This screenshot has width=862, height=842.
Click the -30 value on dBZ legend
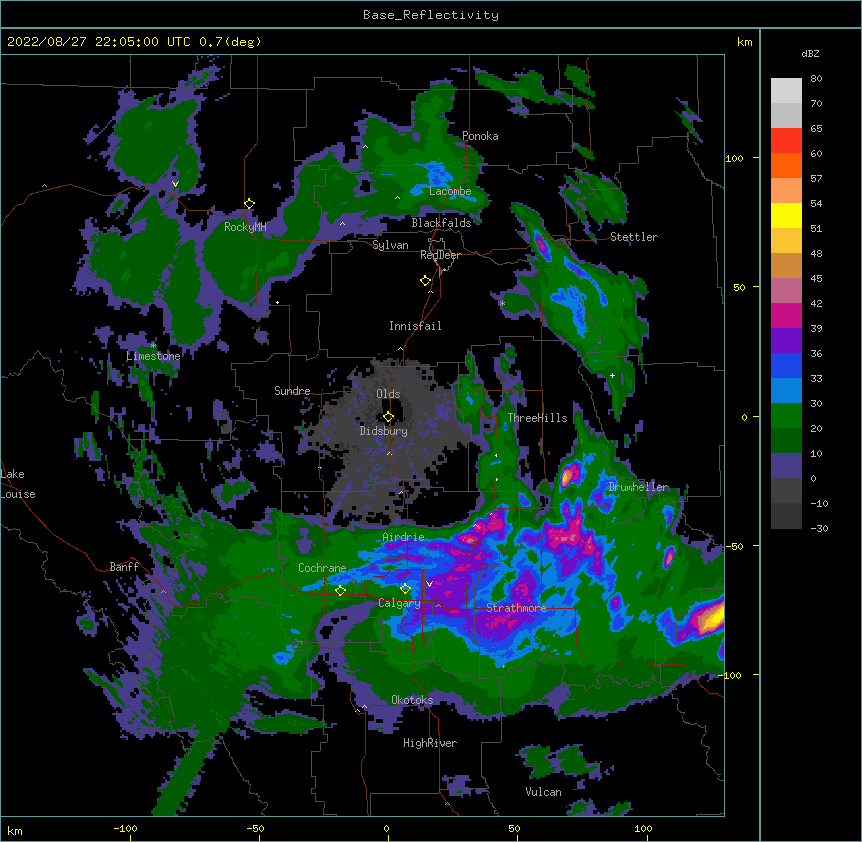(819, 529)
